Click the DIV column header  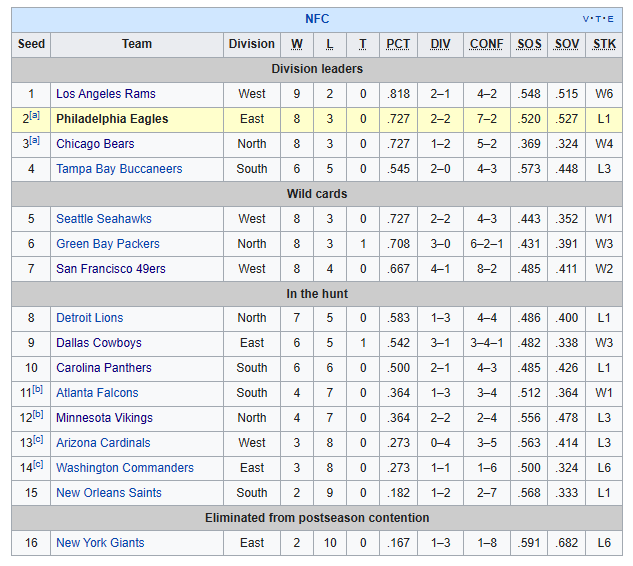click(x=440, y=44)
